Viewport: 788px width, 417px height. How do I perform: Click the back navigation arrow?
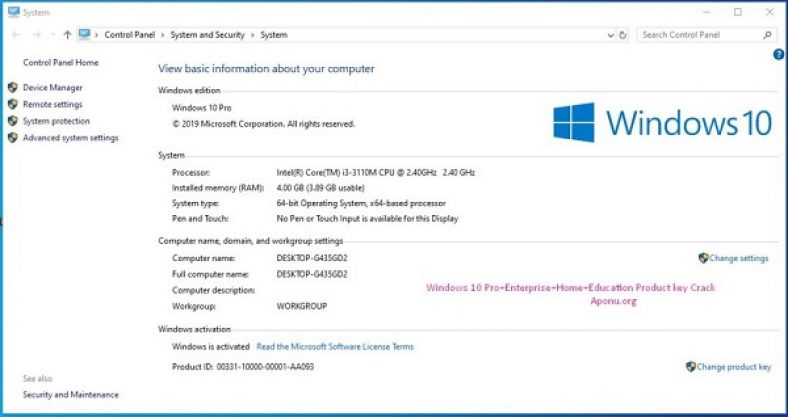[x=16, y=35]
